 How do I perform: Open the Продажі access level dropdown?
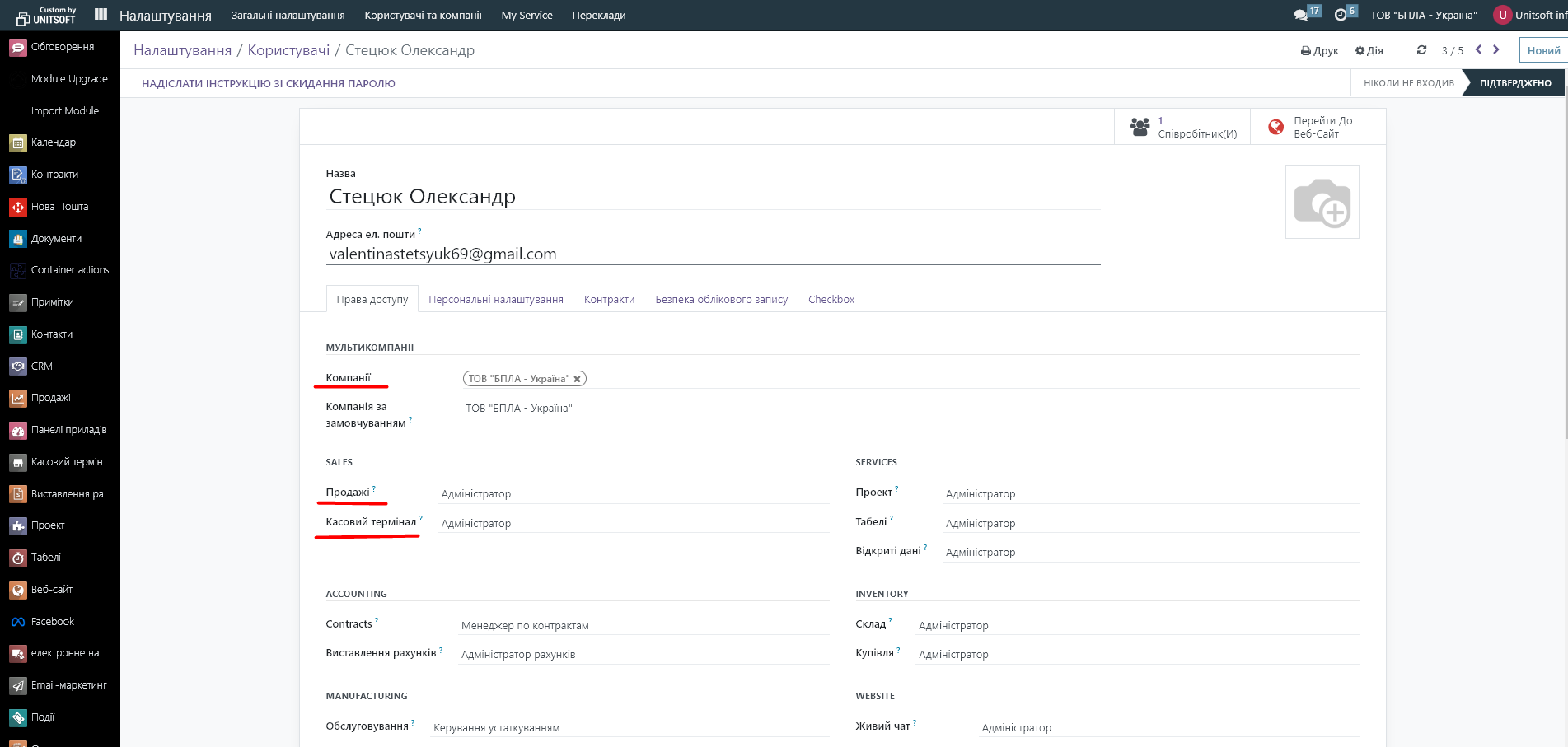pyautogui.click(x=633, y=494)
